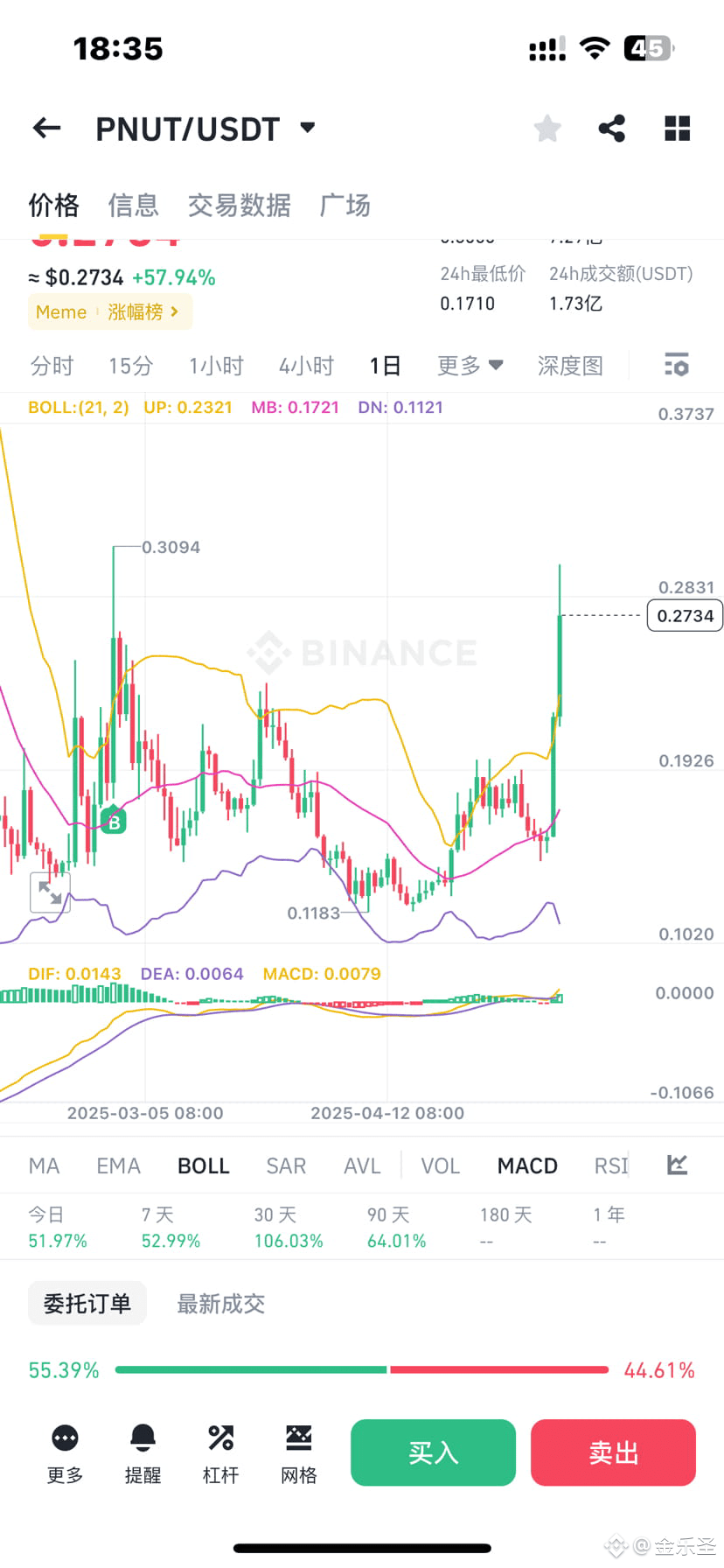Tap the 今日 51.97% change
Viewport: 724px width, 1568px height.
[x=58, y=1228]
